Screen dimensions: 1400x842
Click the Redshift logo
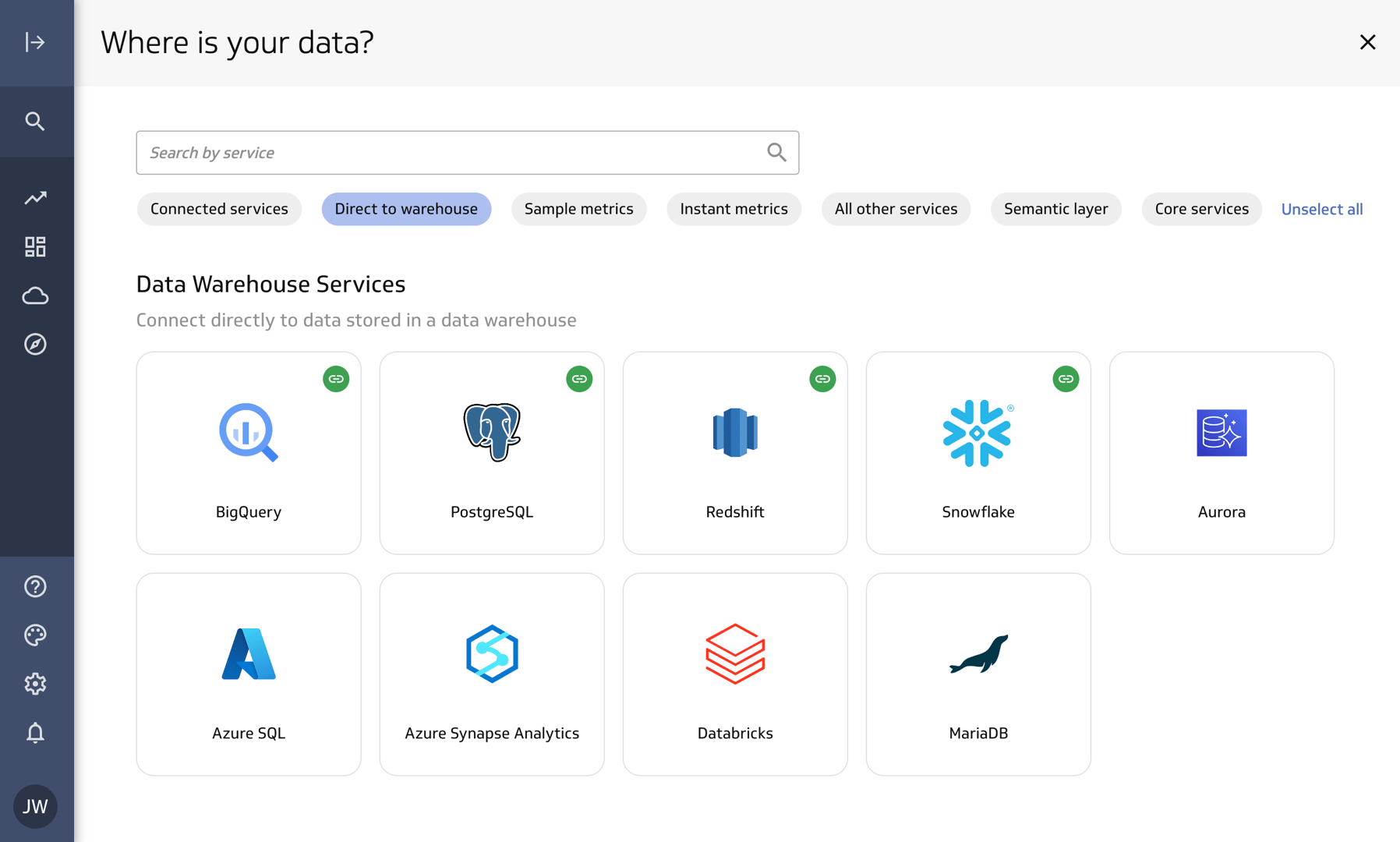coord(735,433)
